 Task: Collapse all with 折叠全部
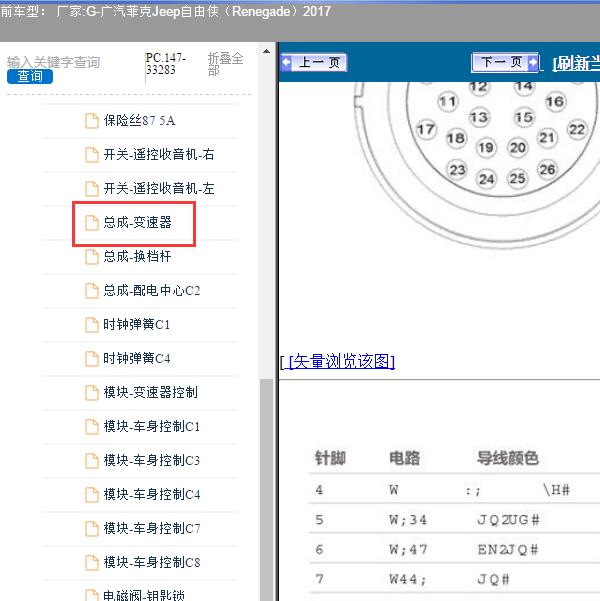[225, 64]
